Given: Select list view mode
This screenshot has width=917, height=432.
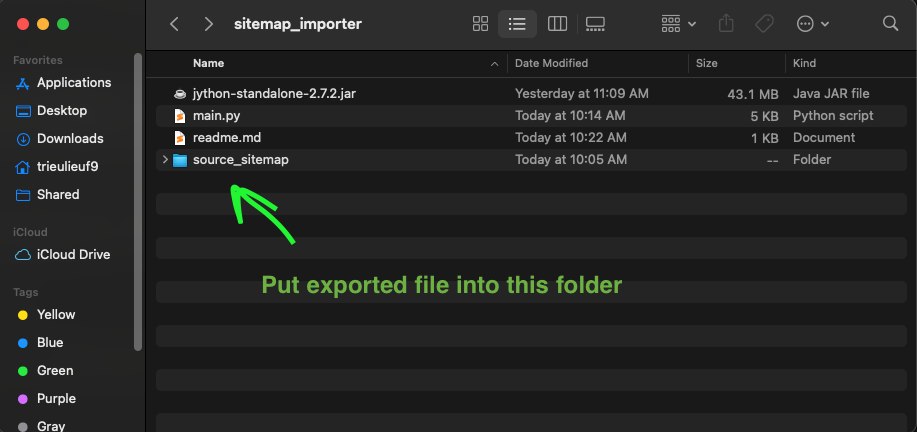Looking at the screenshot, I should (517, 24).
